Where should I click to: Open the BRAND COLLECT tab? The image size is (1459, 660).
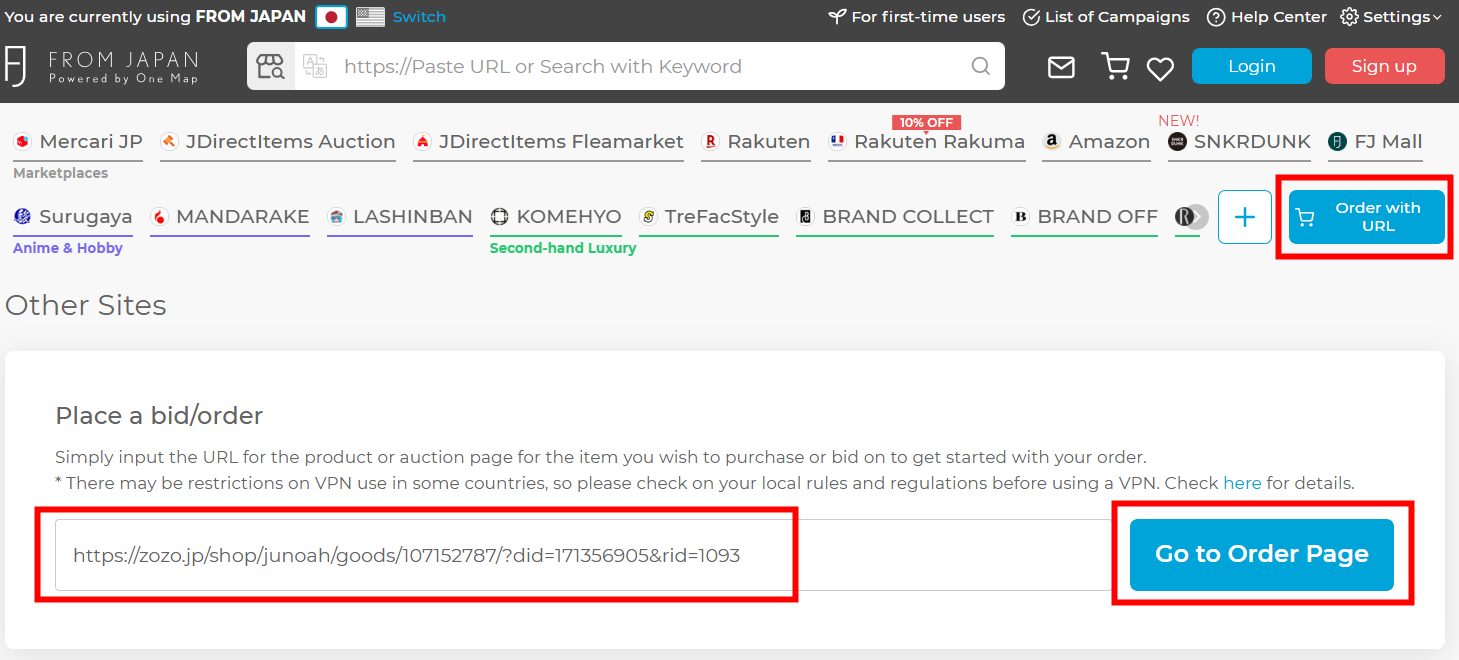point(895,217)
